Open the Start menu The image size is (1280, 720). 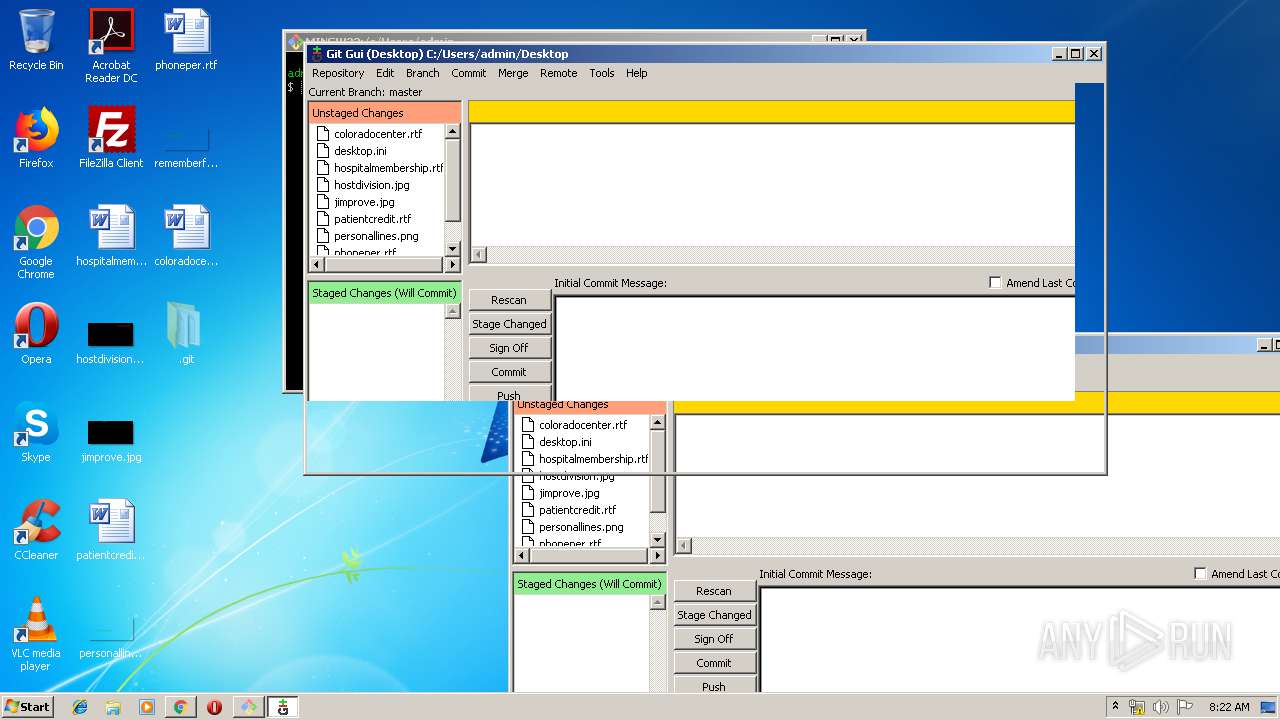[x=27, y=707]
